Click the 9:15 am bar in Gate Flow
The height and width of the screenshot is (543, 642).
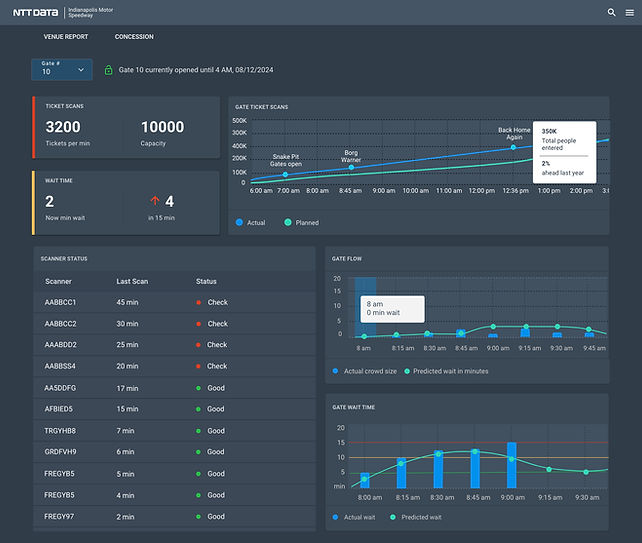pos(525,333)
